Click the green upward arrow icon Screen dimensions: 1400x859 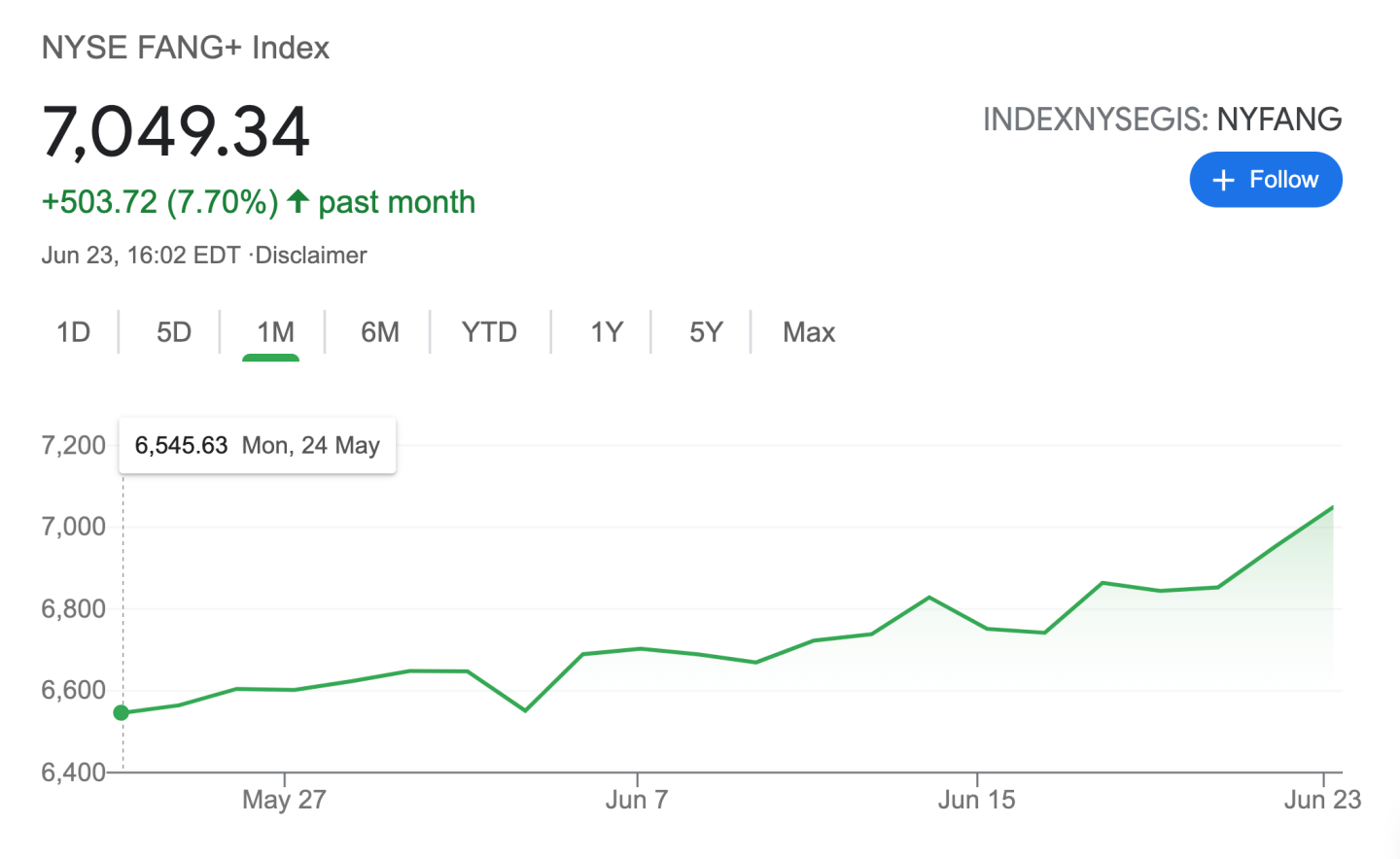point(298,201)
